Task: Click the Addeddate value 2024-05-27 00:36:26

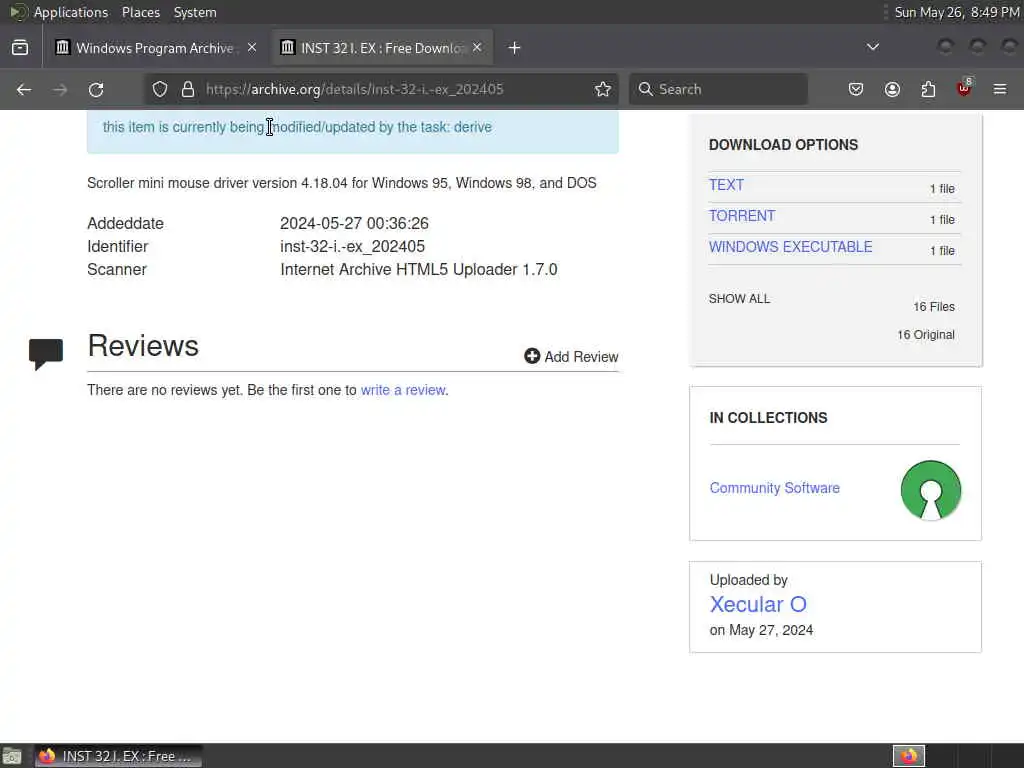Action: point(355,223)
